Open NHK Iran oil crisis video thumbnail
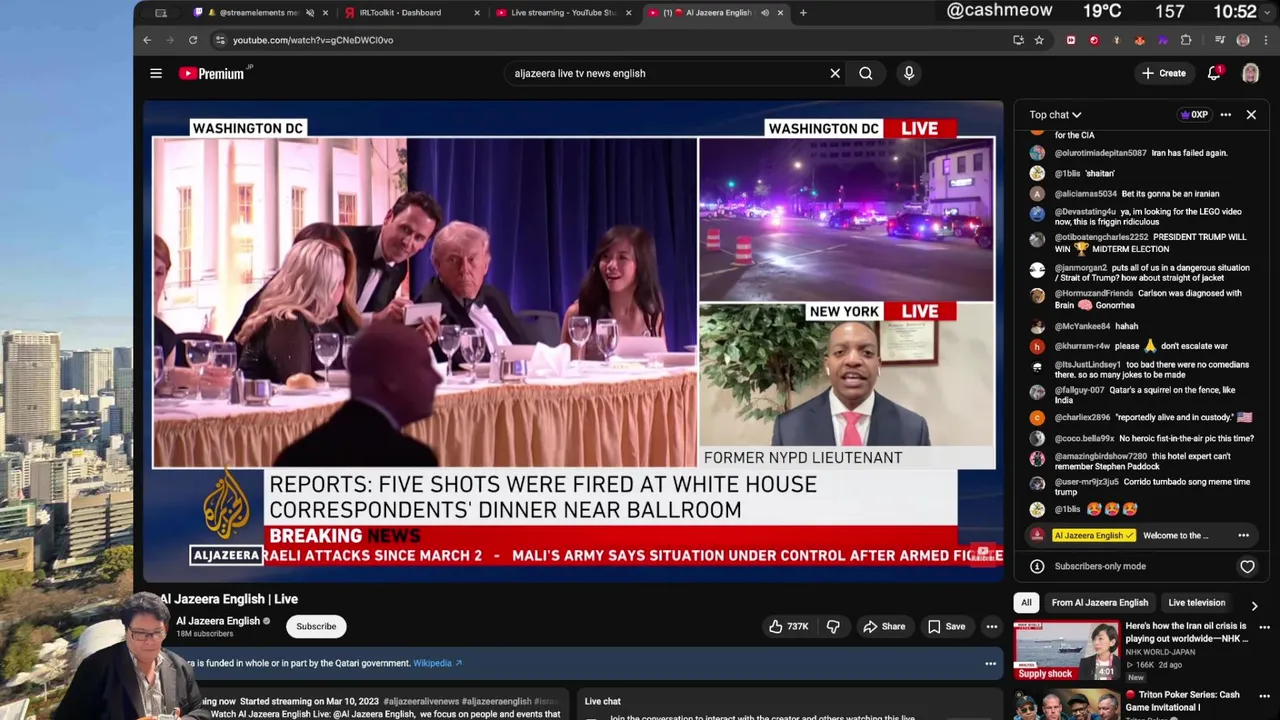1280x720 pixels. pos(1066,651)
